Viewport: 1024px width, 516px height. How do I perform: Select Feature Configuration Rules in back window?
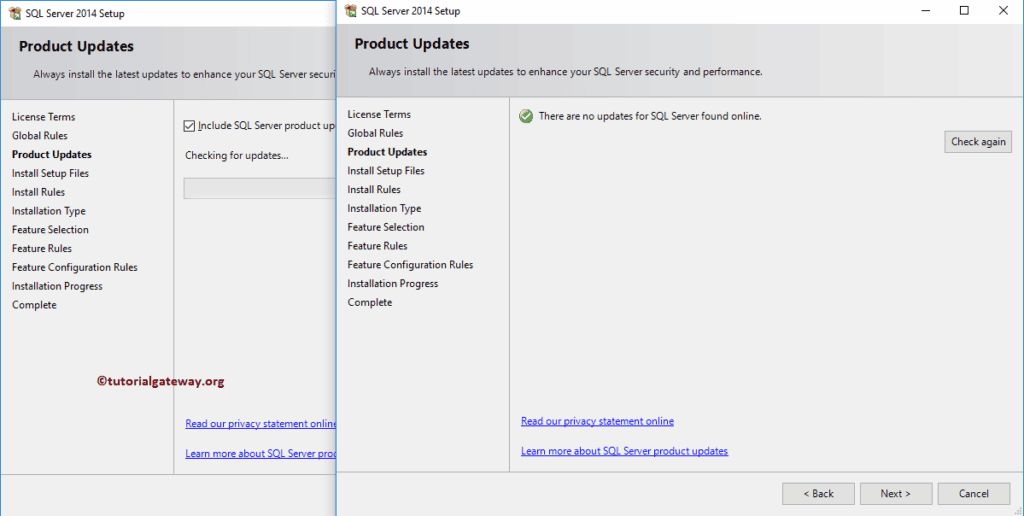click(74, 268)
